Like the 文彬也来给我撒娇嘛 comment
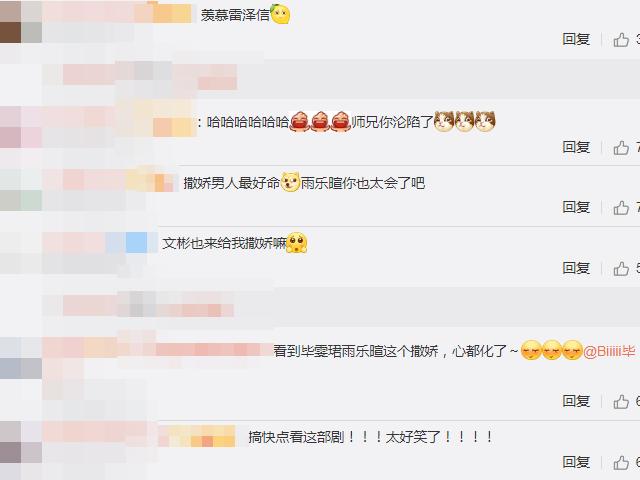The image size is (640, 480). tap(621, 269)
